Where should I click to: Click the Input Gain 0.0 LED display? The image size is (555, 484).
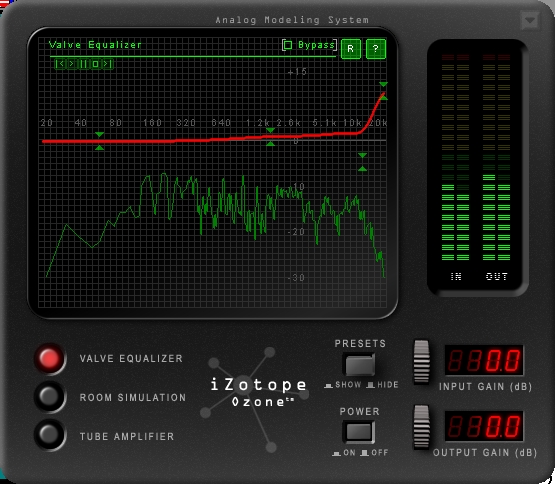click(484, 360)
